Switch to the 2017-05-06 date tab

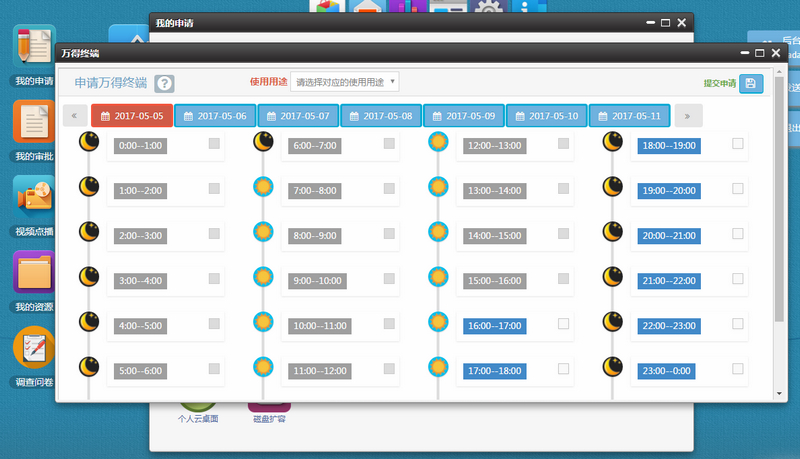pos(215,116)
